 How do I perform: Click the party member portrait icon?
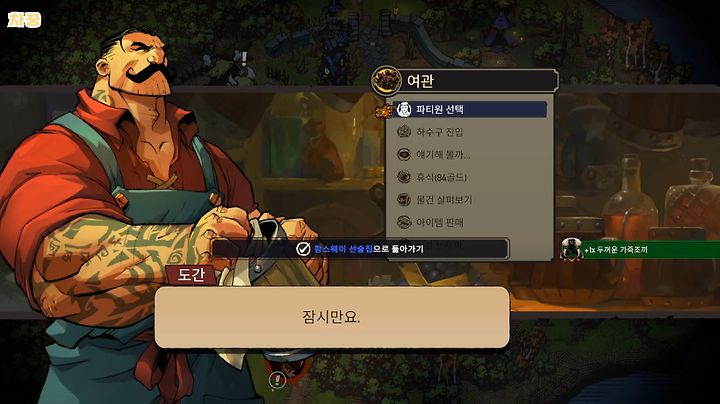(x=404, y=109)
